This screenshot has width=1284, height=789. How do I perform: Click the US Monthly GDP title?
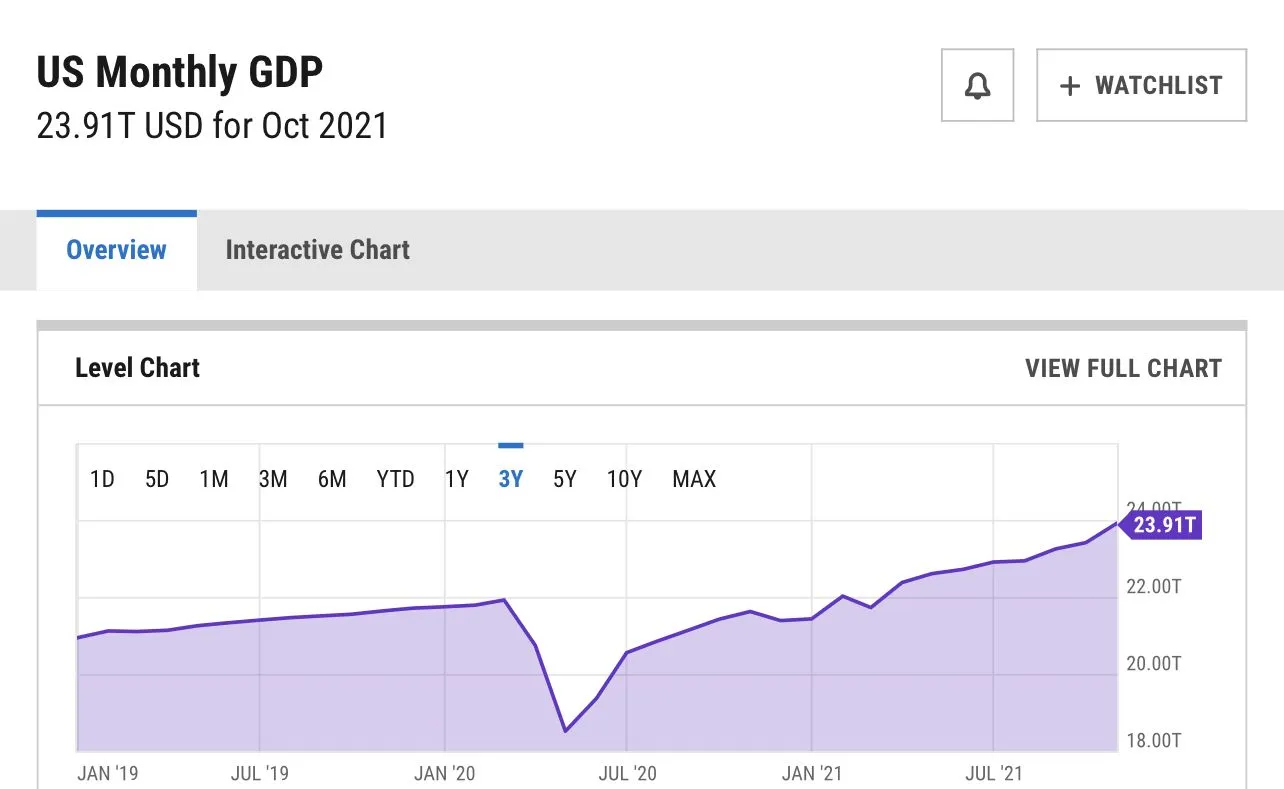click(180, 73)
